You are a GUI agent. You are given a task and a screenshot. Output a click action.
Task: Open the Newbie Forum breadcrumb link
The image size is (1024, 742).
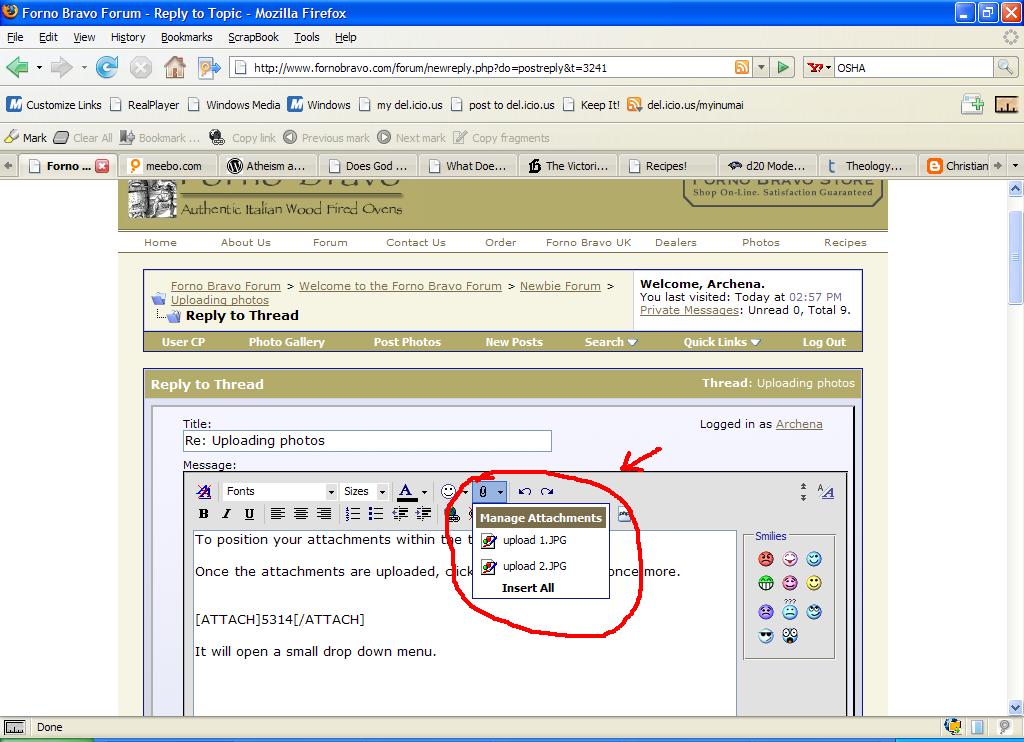(x=560, y=286)
